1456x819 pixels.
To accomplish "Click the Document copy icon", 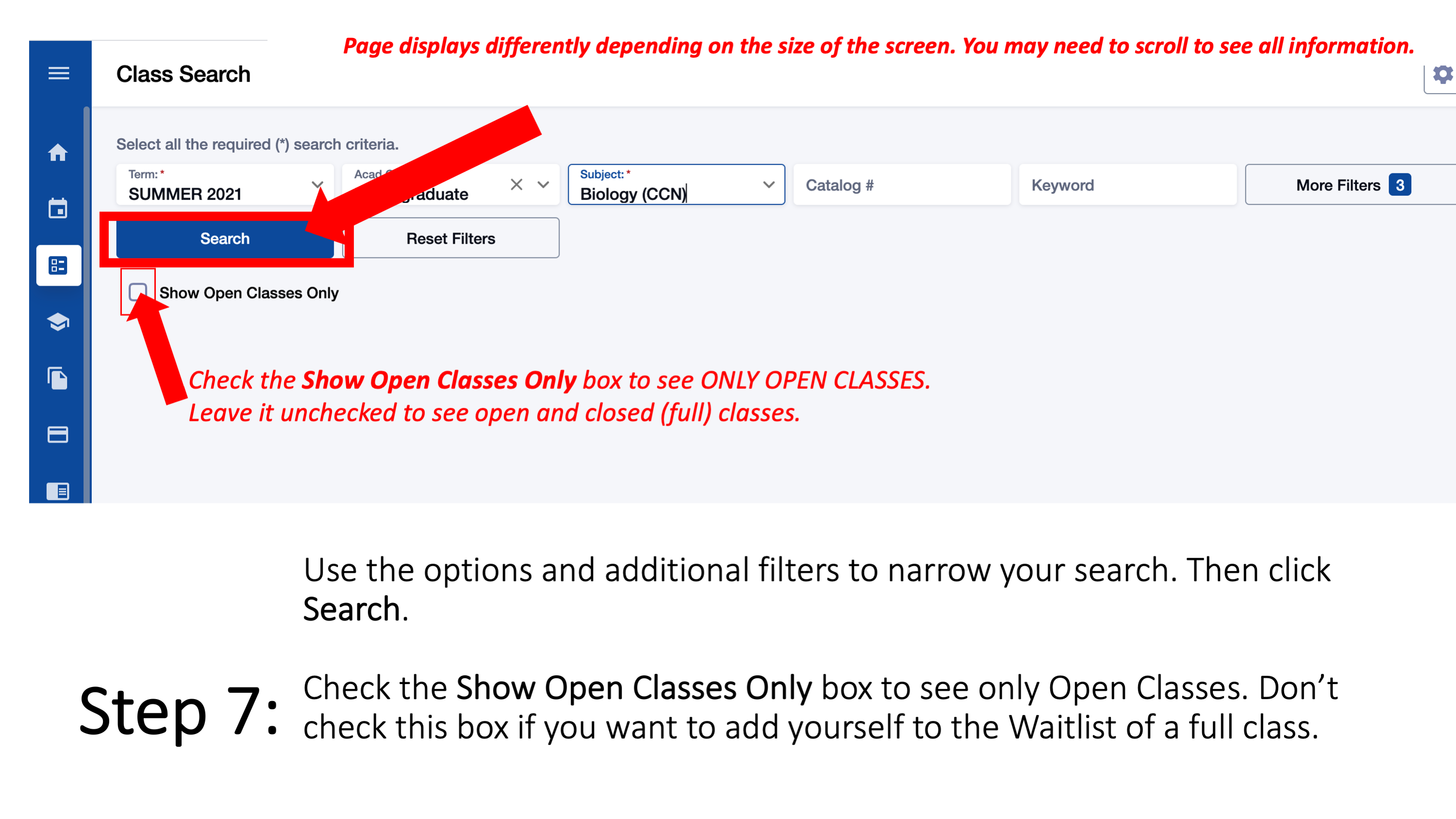I will (58, 378).
